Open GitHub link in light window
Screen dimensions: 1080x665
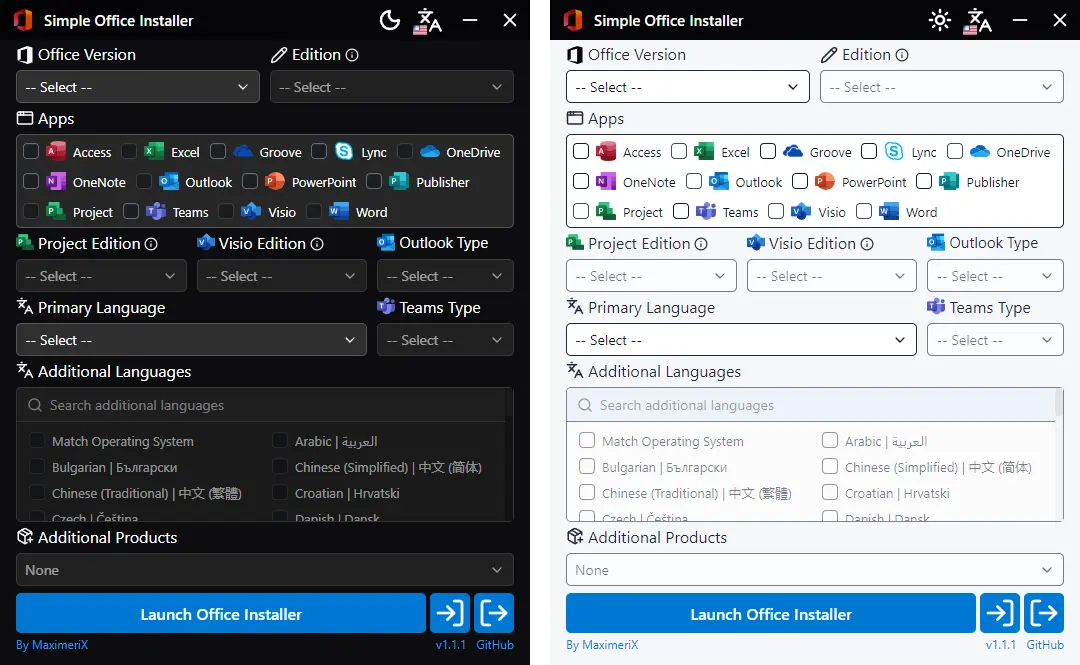click(x=1045, y=645)
